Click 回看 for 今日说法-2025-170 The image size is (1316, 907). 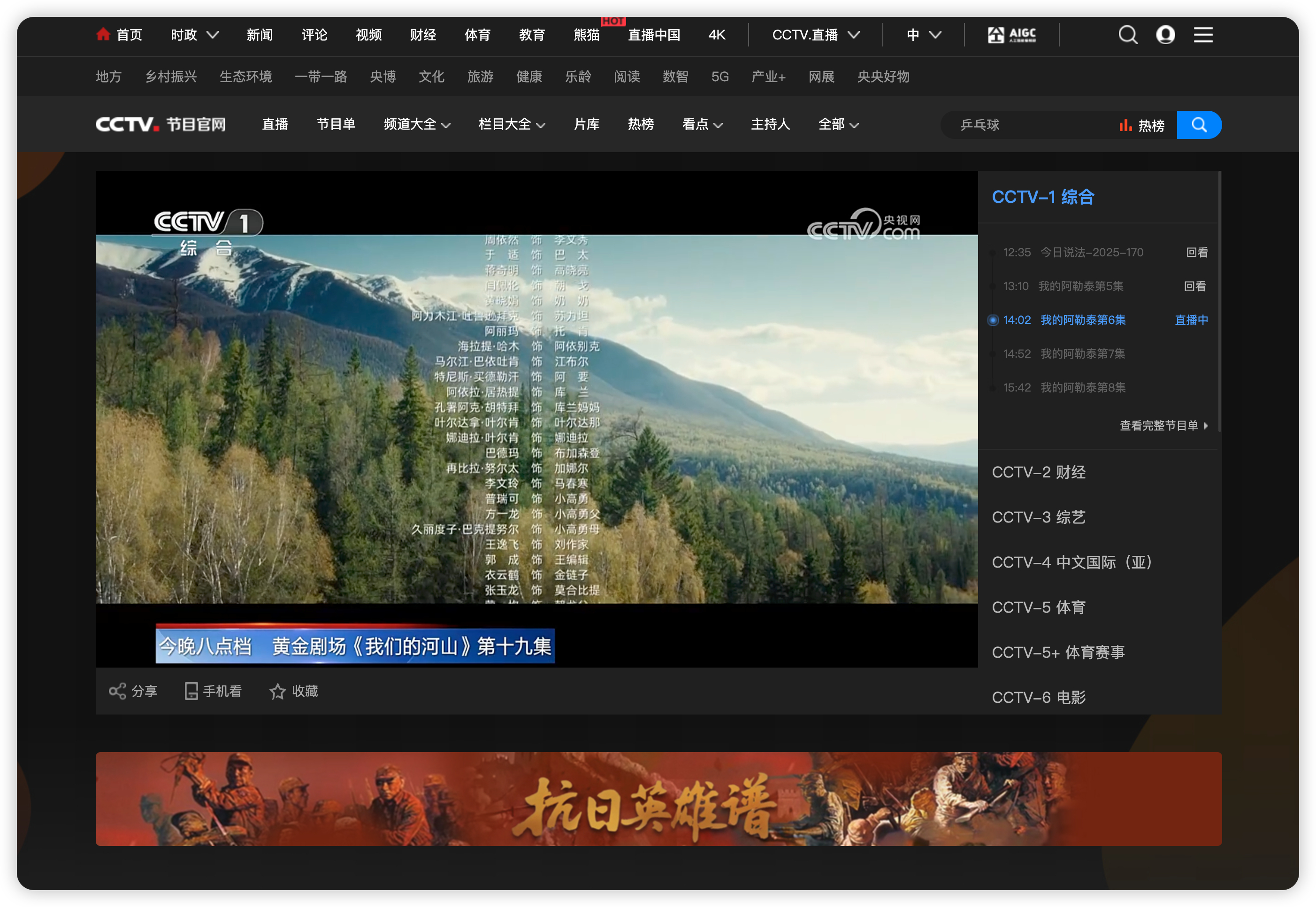[x=1197, y=252]
